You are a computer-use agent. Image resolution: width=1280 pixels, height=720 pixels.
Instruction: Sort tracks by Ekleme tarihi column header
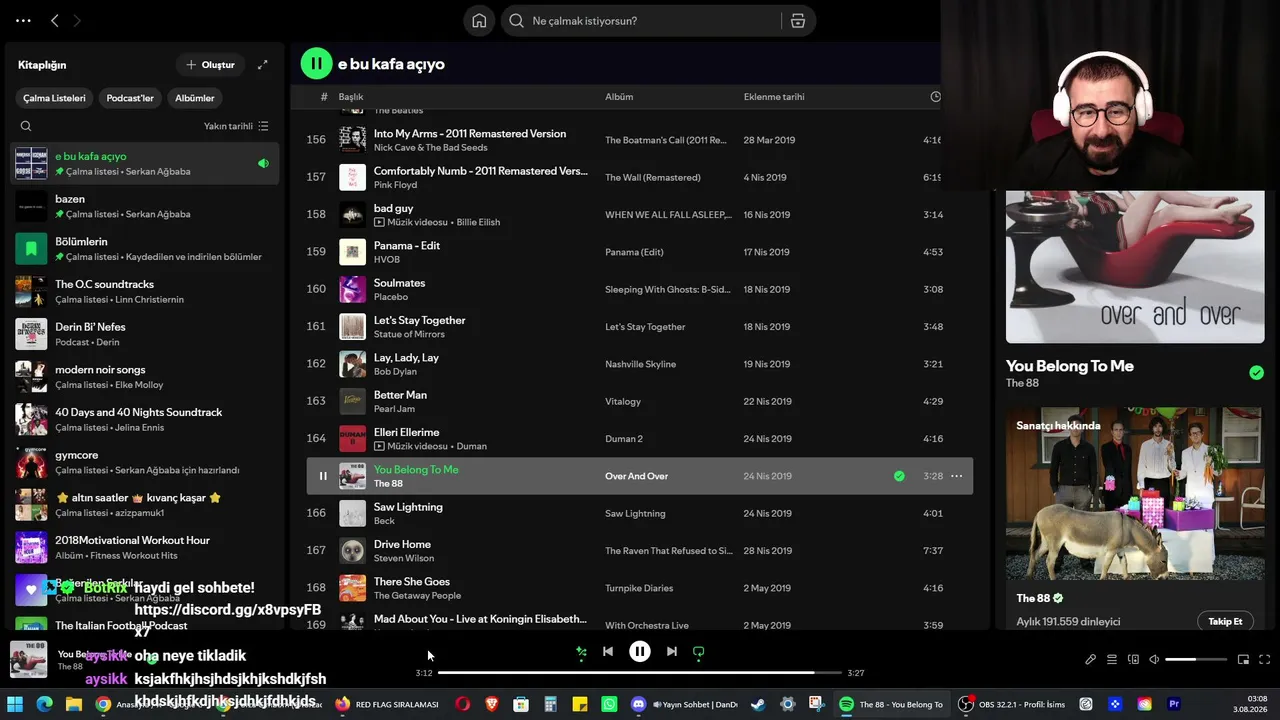774,97
